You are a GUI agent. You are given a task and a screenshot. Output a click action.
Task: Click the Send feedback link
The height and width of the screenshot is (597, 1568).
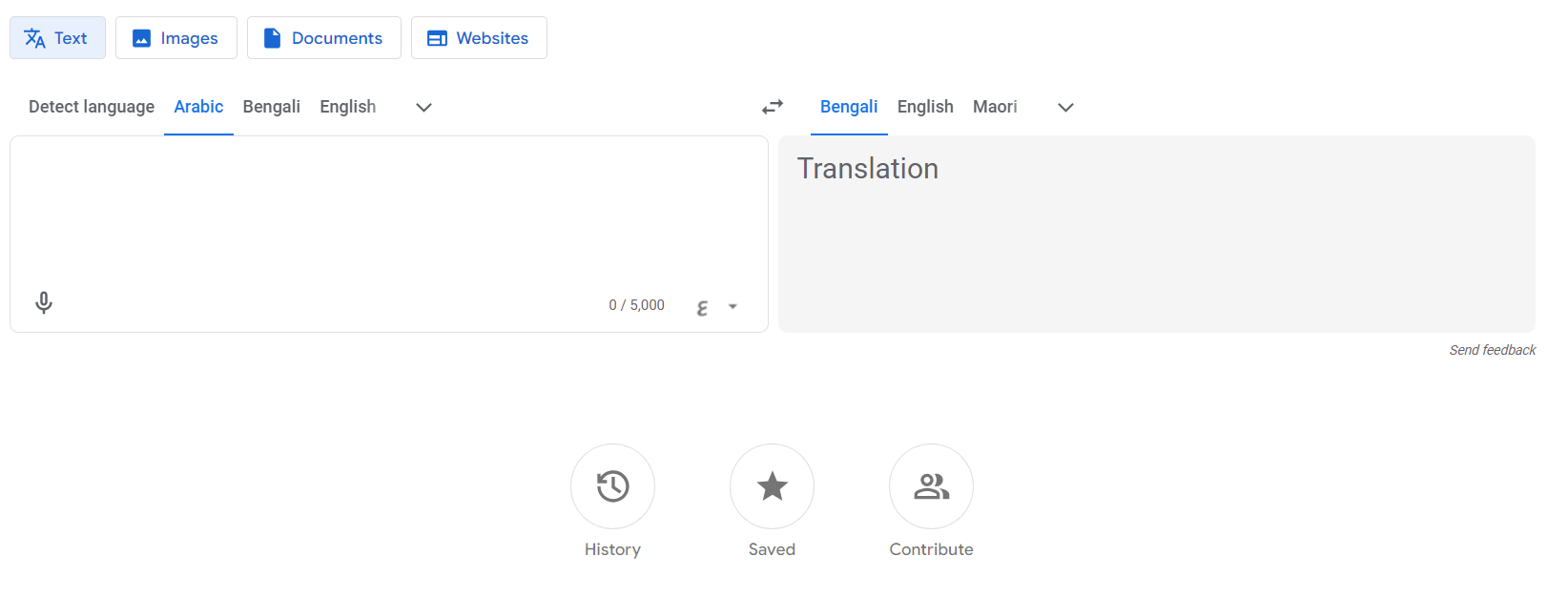click(1493, 350)
